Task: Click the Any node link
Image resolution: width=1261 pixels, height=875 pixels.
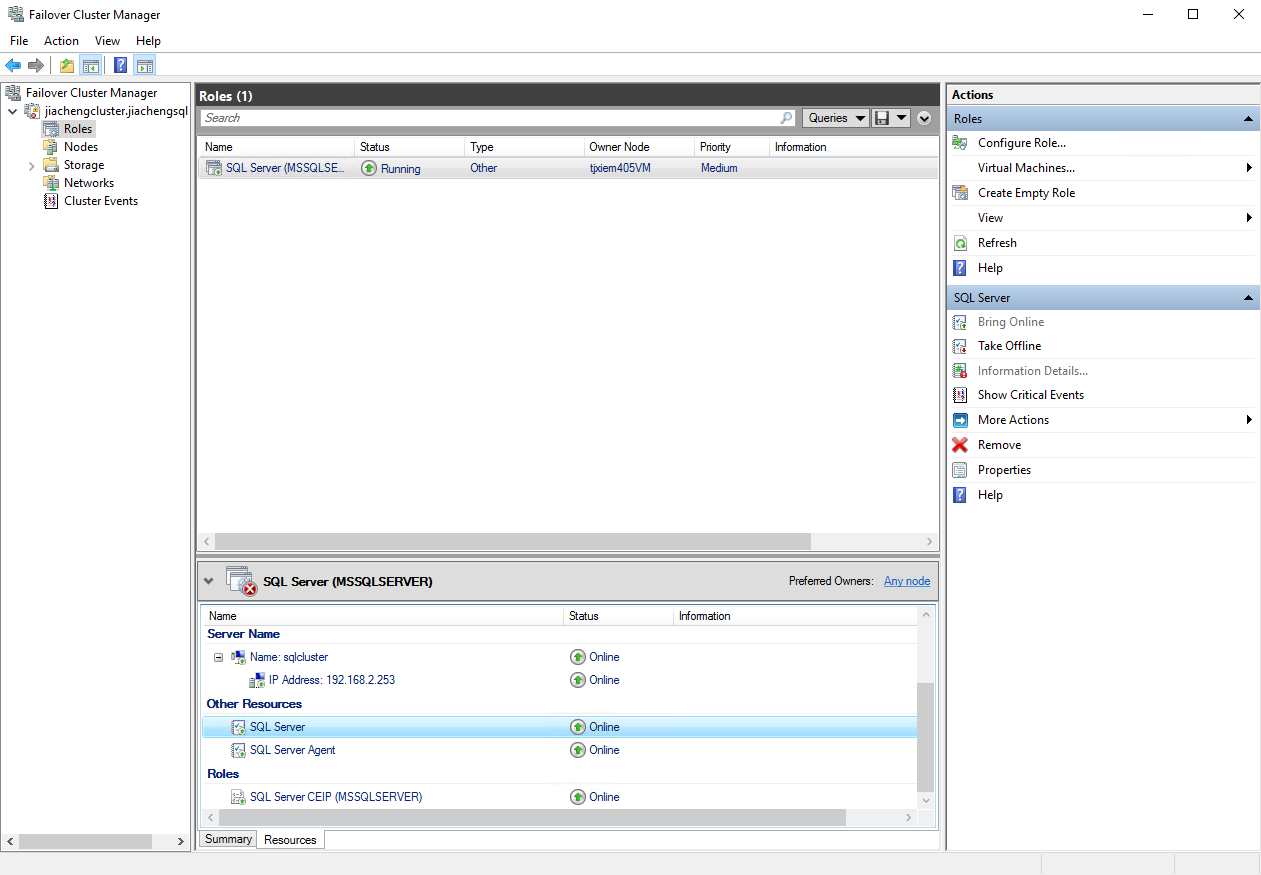Action: tap(907, 581)
